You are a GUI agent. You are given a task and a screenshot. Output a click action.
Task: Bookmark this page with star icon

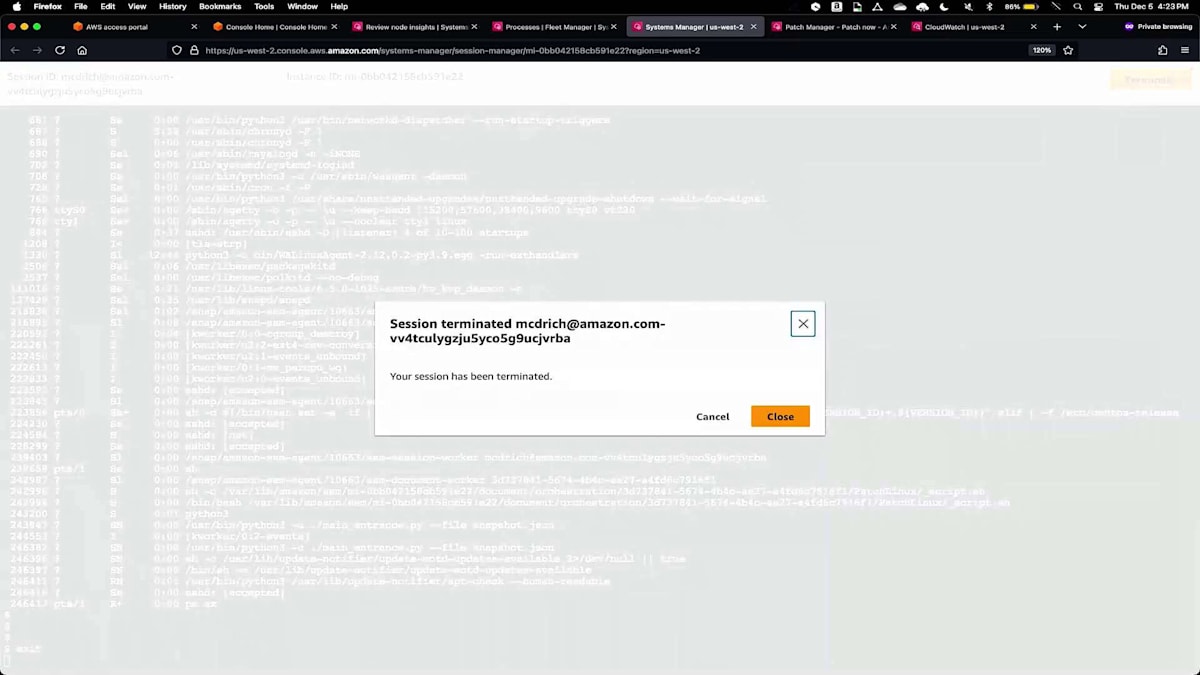(1068, 50)
